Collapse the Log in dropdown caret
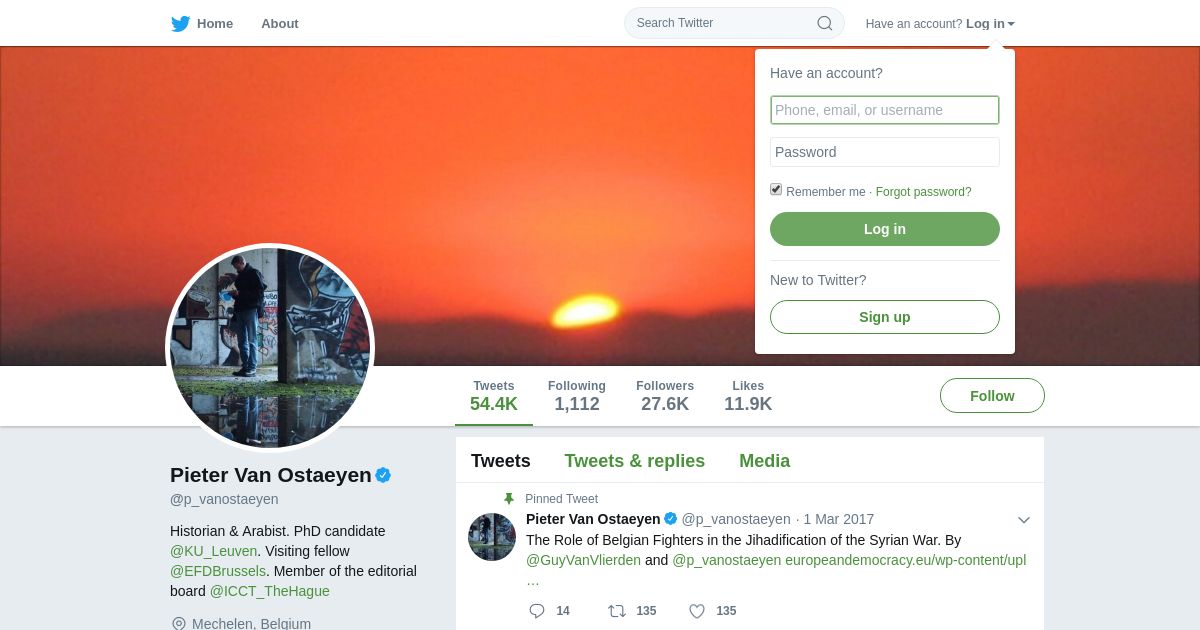 tap(1011, 24)
